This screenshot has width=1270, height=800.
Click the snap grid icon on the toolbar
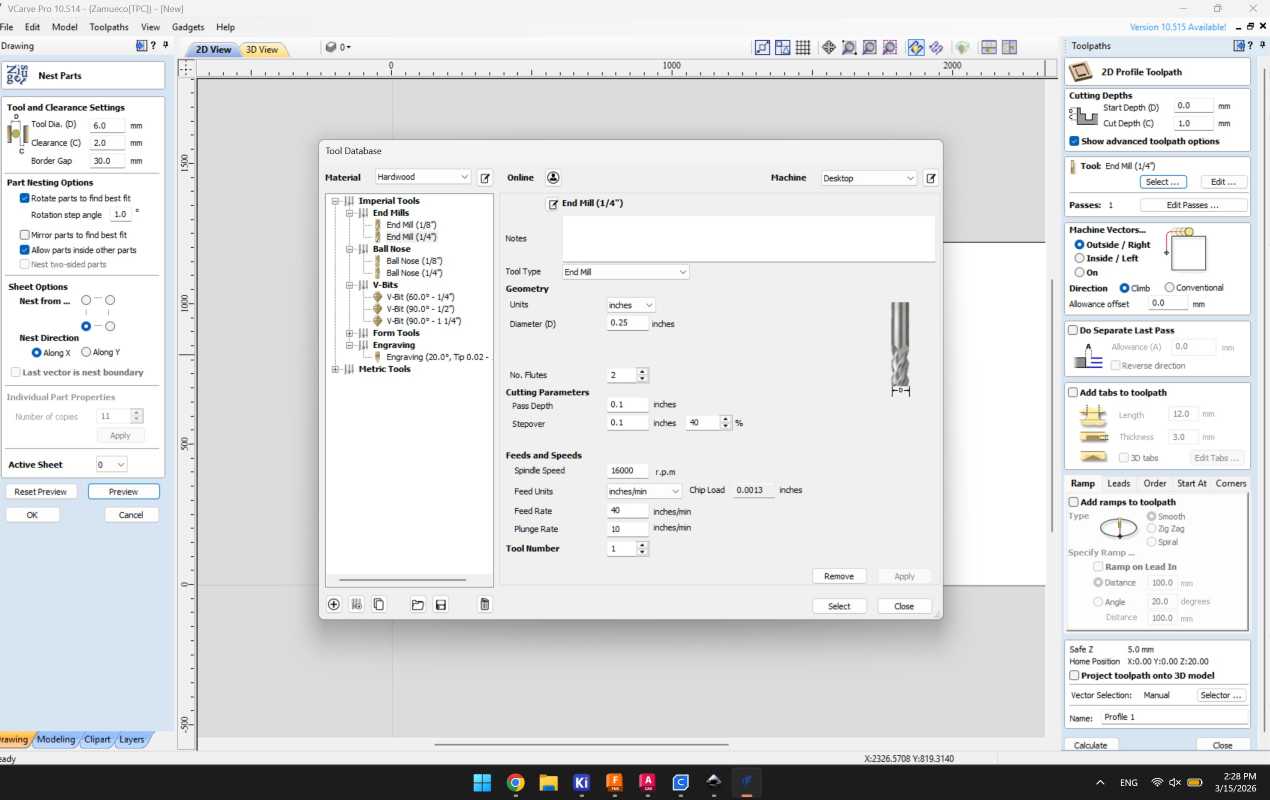803,47
